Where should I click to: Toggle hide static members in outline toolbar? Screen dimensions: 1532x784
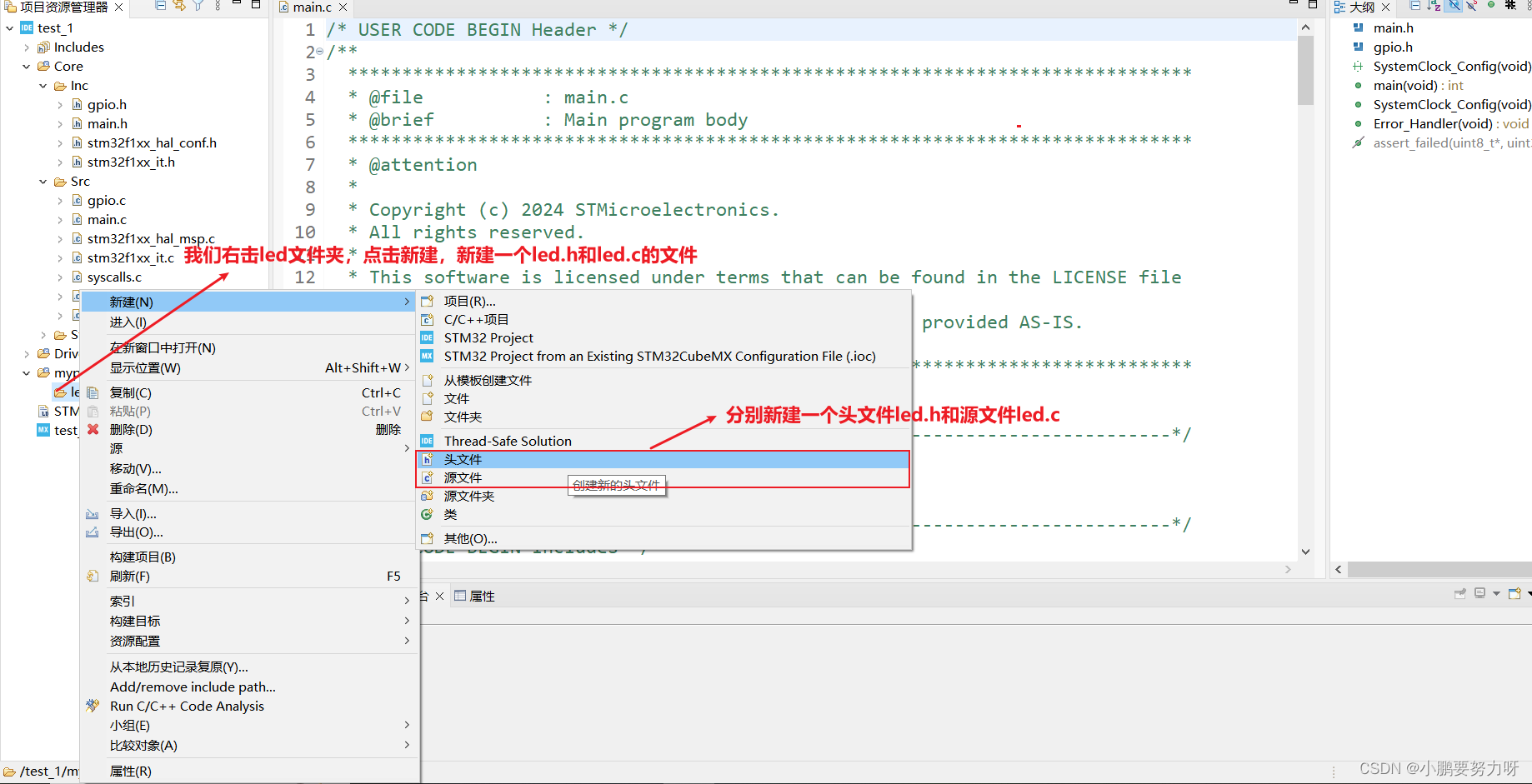(1472, 6)
